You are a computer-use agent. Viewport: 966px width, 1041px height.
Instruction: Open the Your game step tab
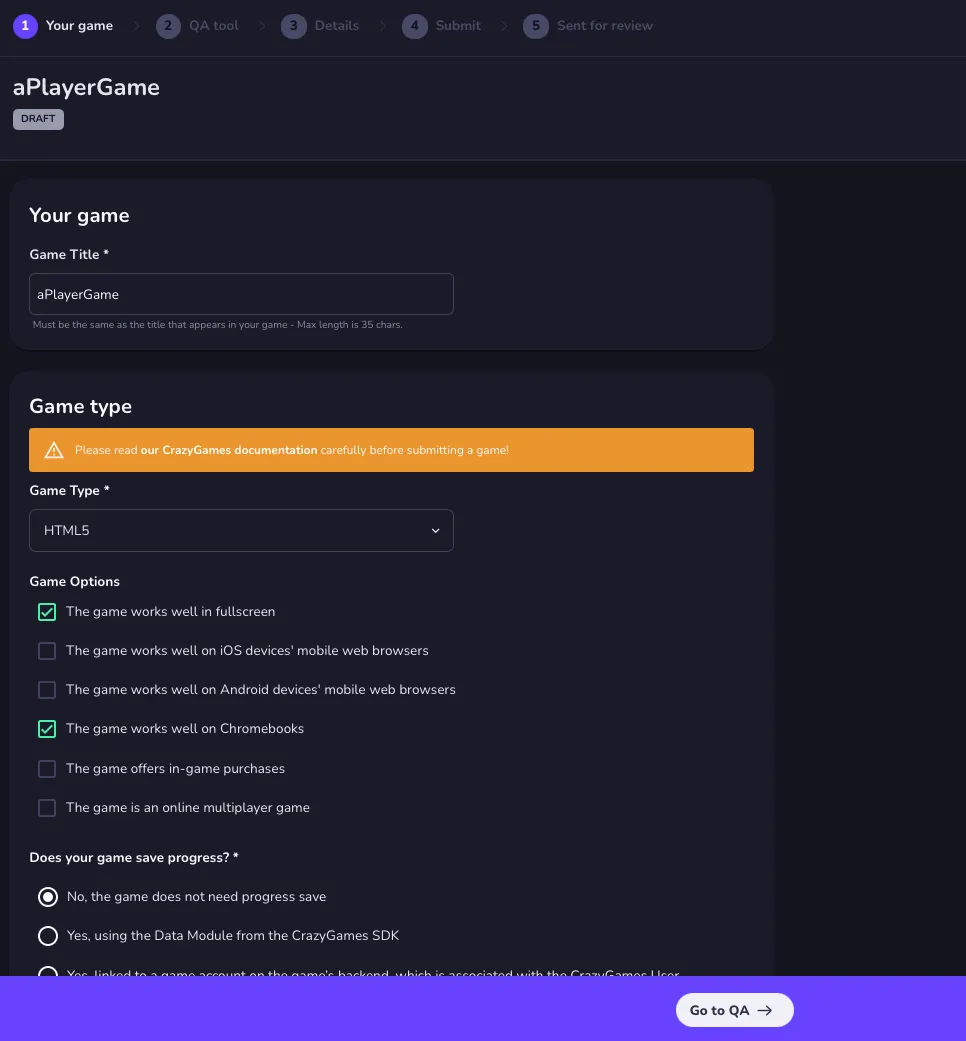[x=63, y=26]
